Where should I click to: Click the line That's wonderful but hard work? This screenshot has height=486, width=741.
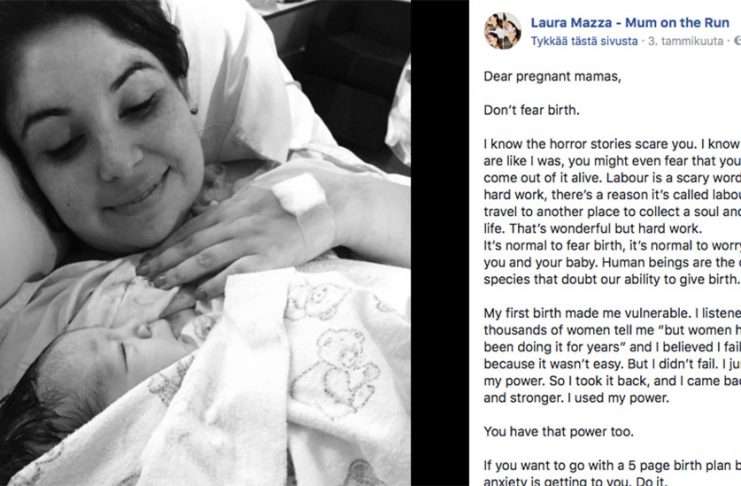(x=593, y=229)
